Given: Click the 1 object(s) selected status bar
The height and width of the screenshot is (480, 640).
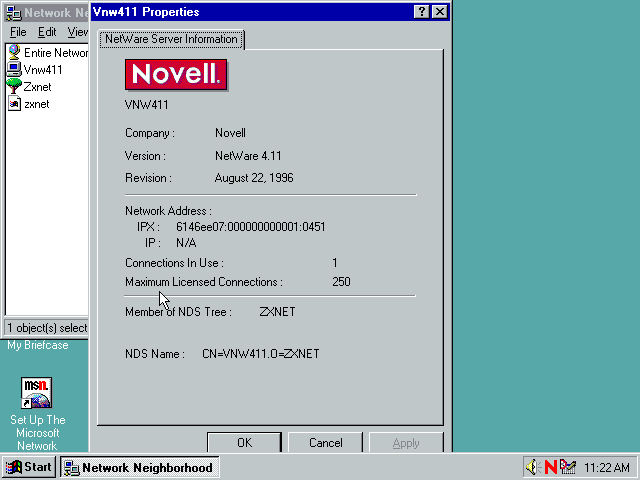Looking at the screenshot, I should pyautogui.click(x=47, y=328).
